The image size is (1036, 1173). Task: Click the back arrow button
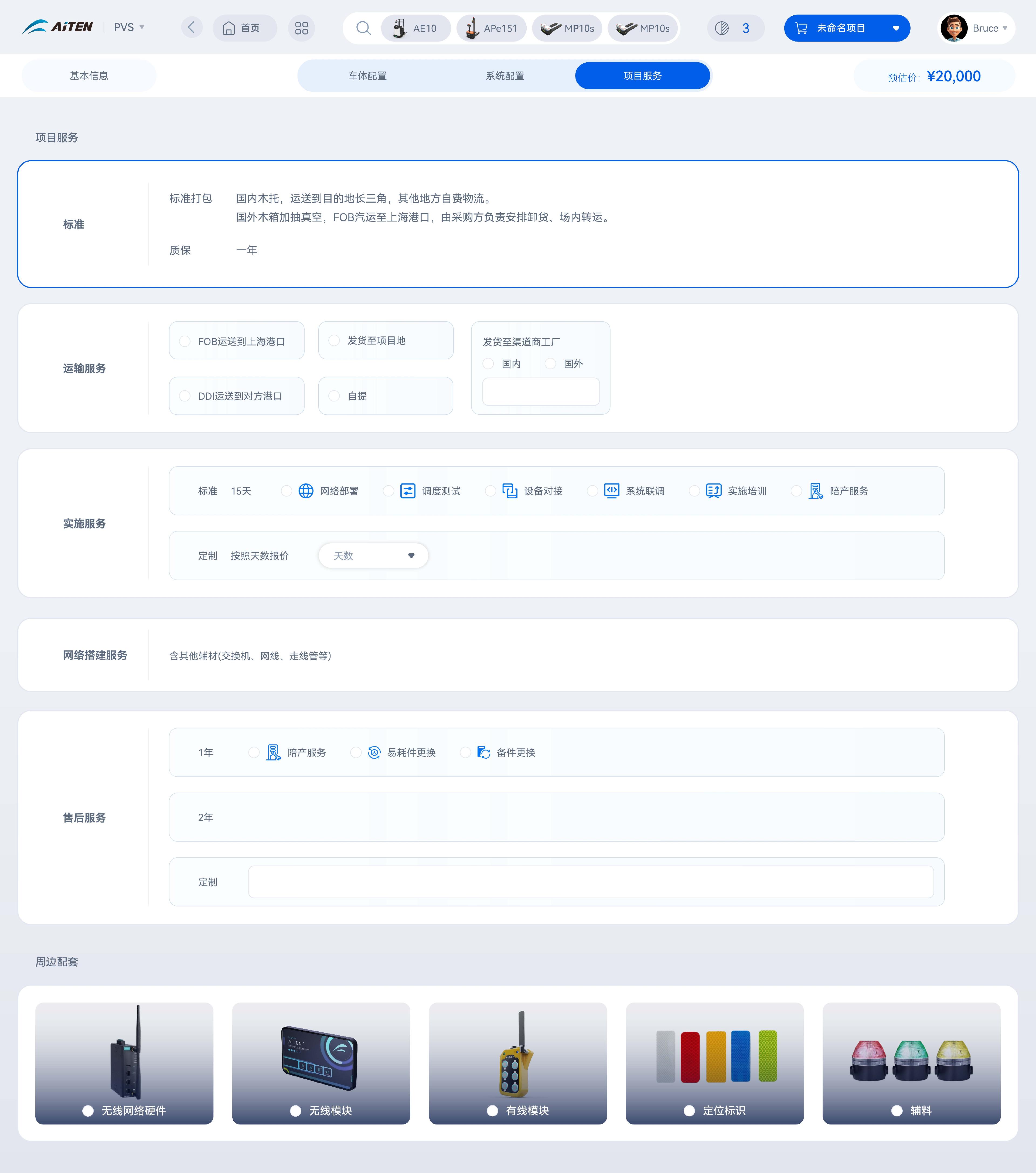(x=192, y=28)
